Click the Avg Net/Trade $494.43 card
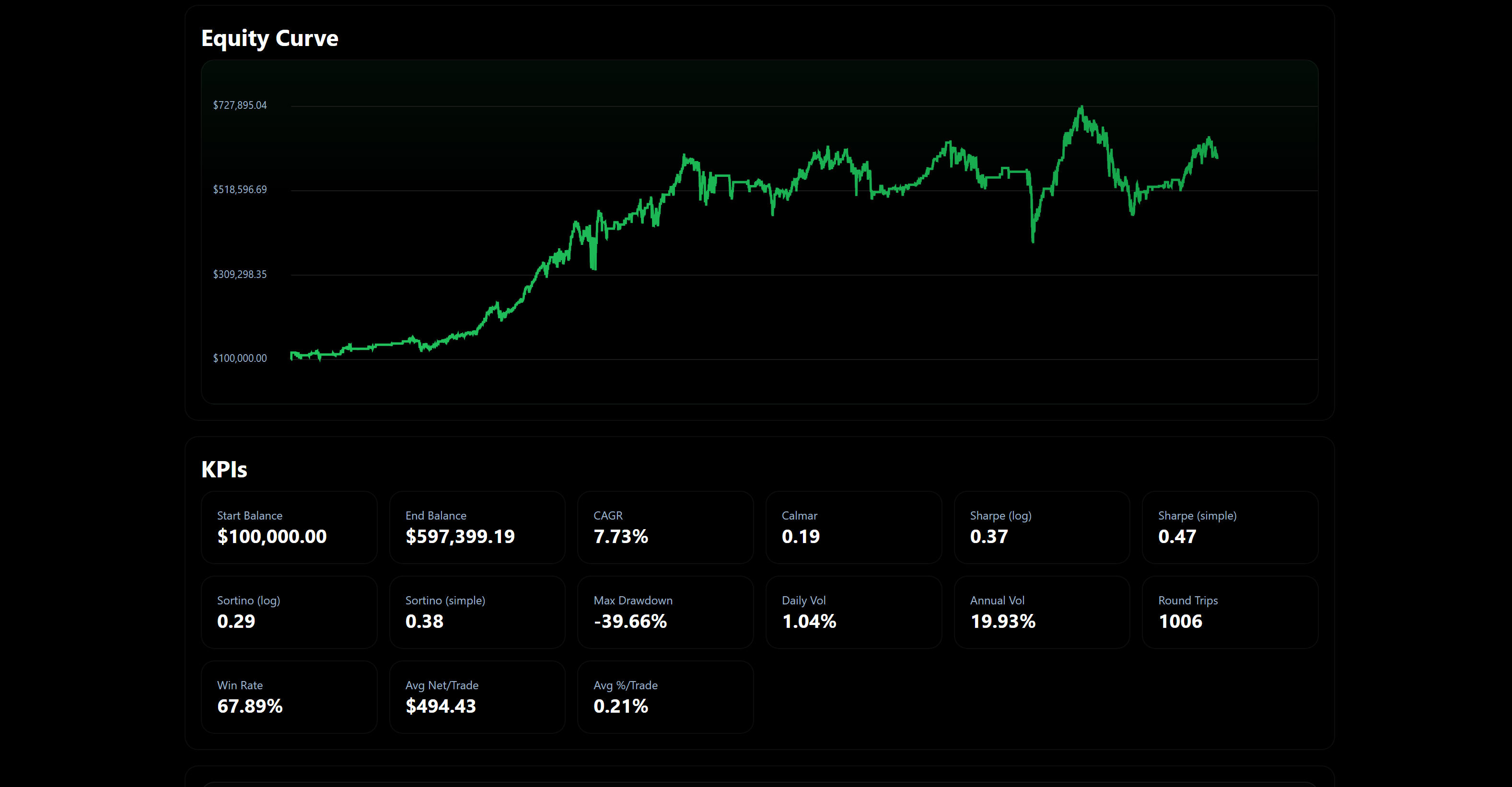 (x=477, y=696)
